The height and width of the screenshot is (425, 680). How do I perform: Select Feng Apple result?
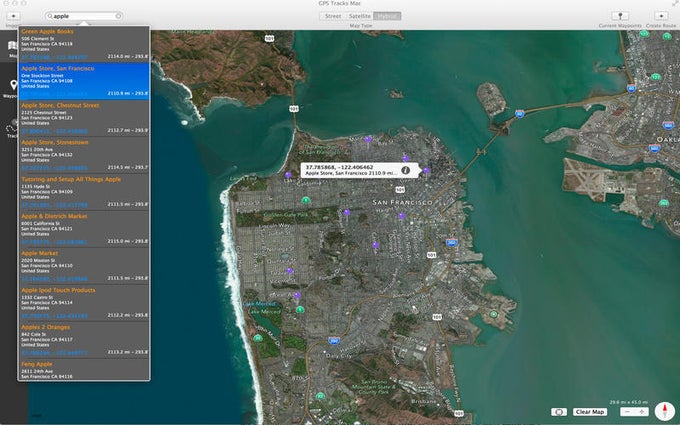(x=84, y=369)
